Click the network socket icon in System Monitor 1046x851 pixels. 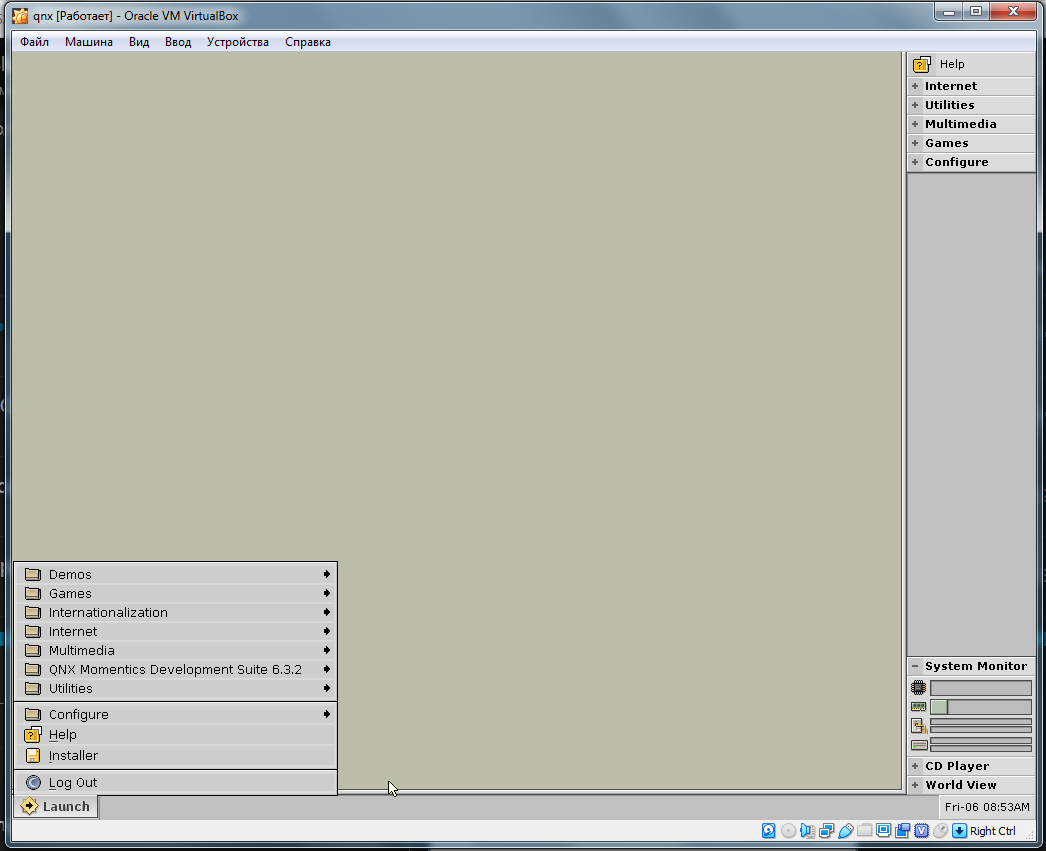click(919, 726)
